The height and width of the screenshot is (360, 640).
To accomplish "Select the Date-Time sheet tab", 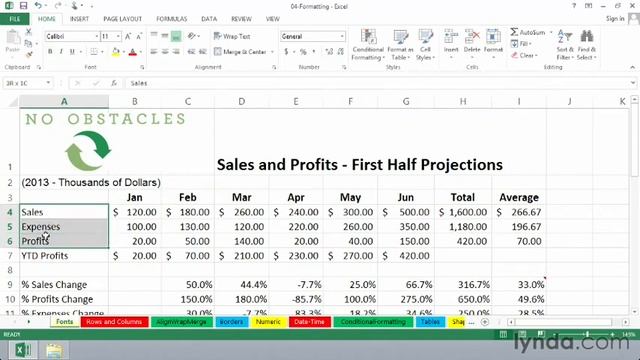I will [x=309, y=322].
